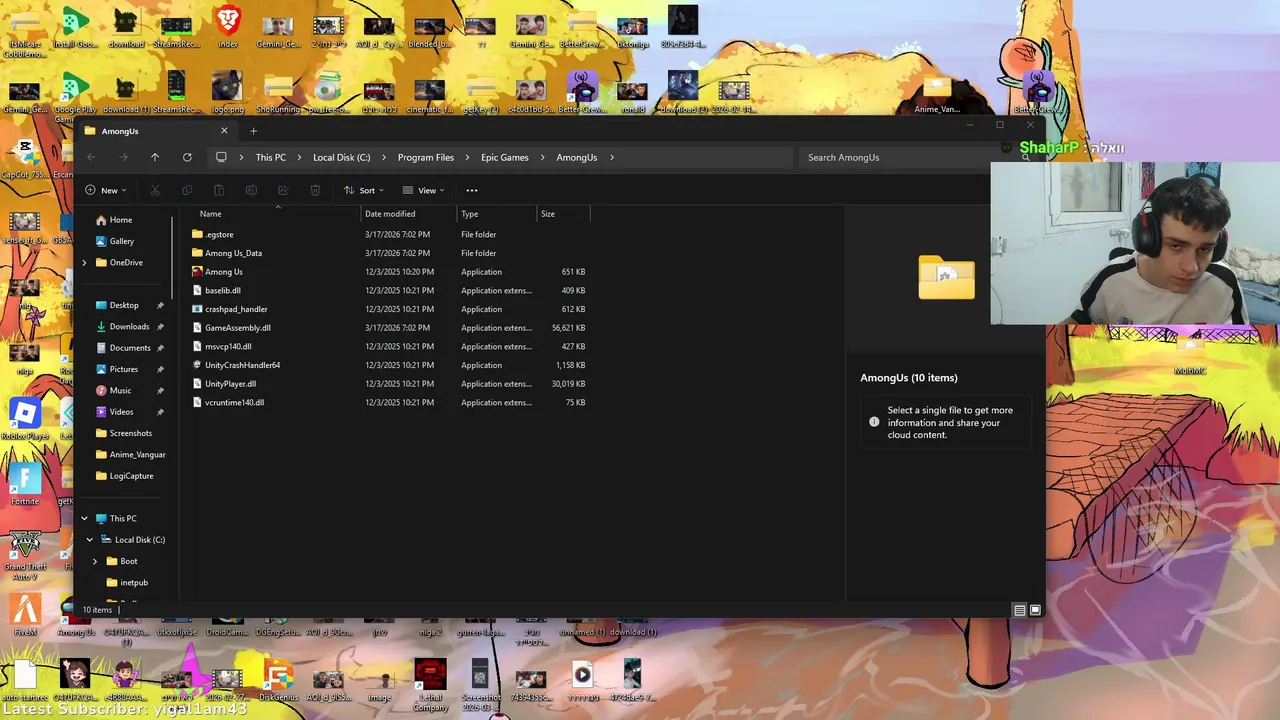This screenshot has height=720, width=1280.
Task: Click Epic Games breadcrumb
Action: coord(504,157)
